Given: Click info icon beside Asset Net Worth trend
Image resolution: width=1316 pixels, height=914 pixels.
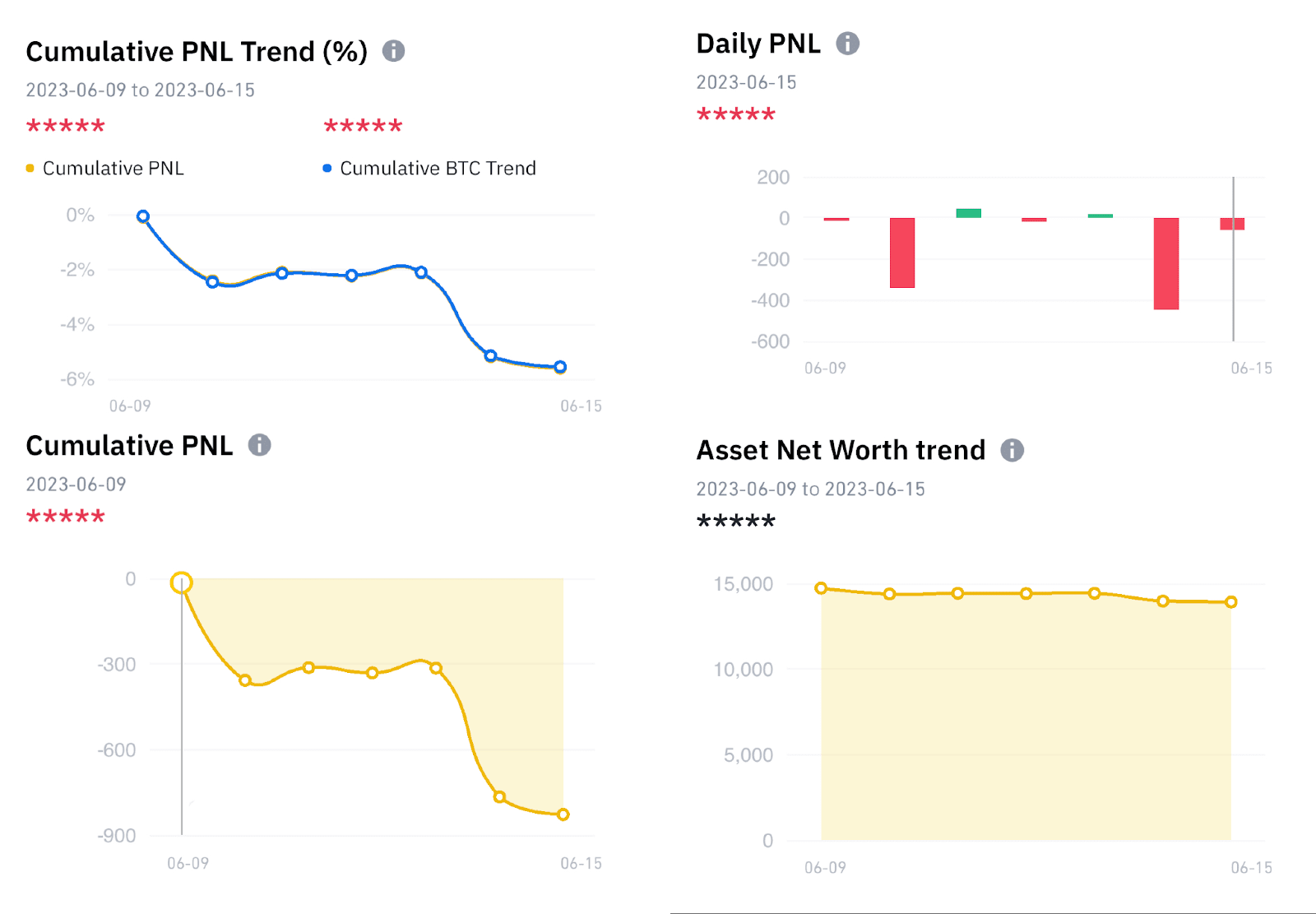Looking at the screenshot, I should [x=1012, y=450].
